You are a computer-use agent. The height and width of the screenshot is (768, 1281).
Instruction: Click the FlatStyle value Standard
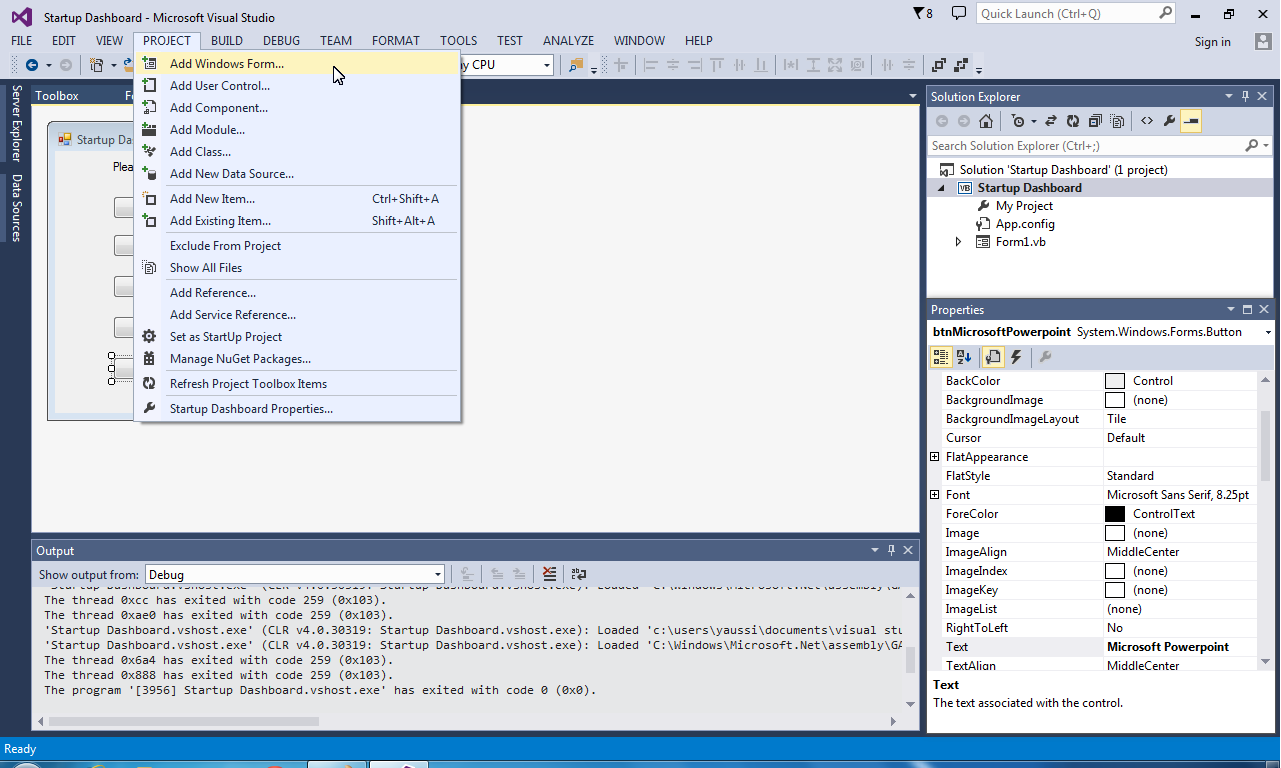[1130, 476]
